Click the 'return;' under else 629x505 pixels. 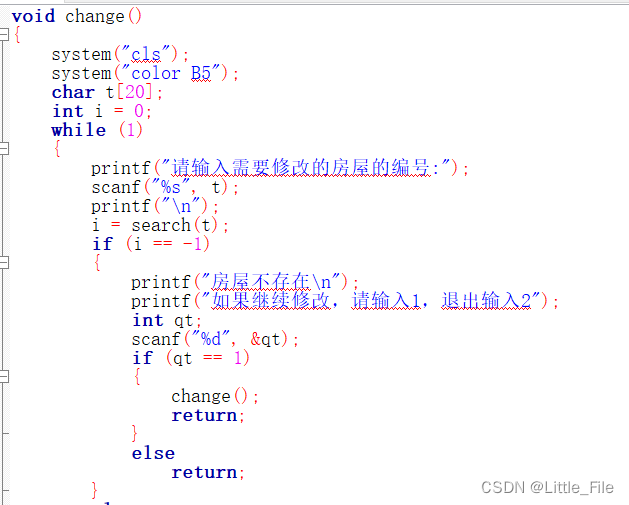[x=208, y=473]
